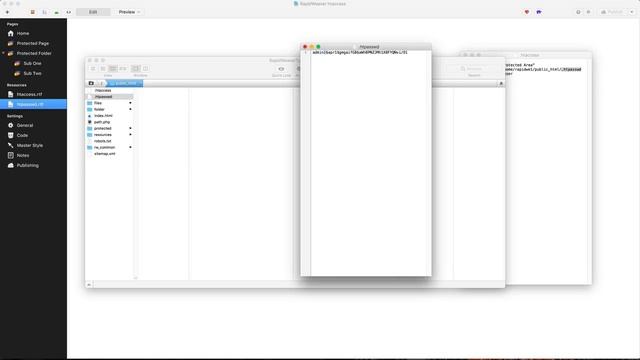Add a new page with the plus button
640x360 pixels.
point(7,12)
